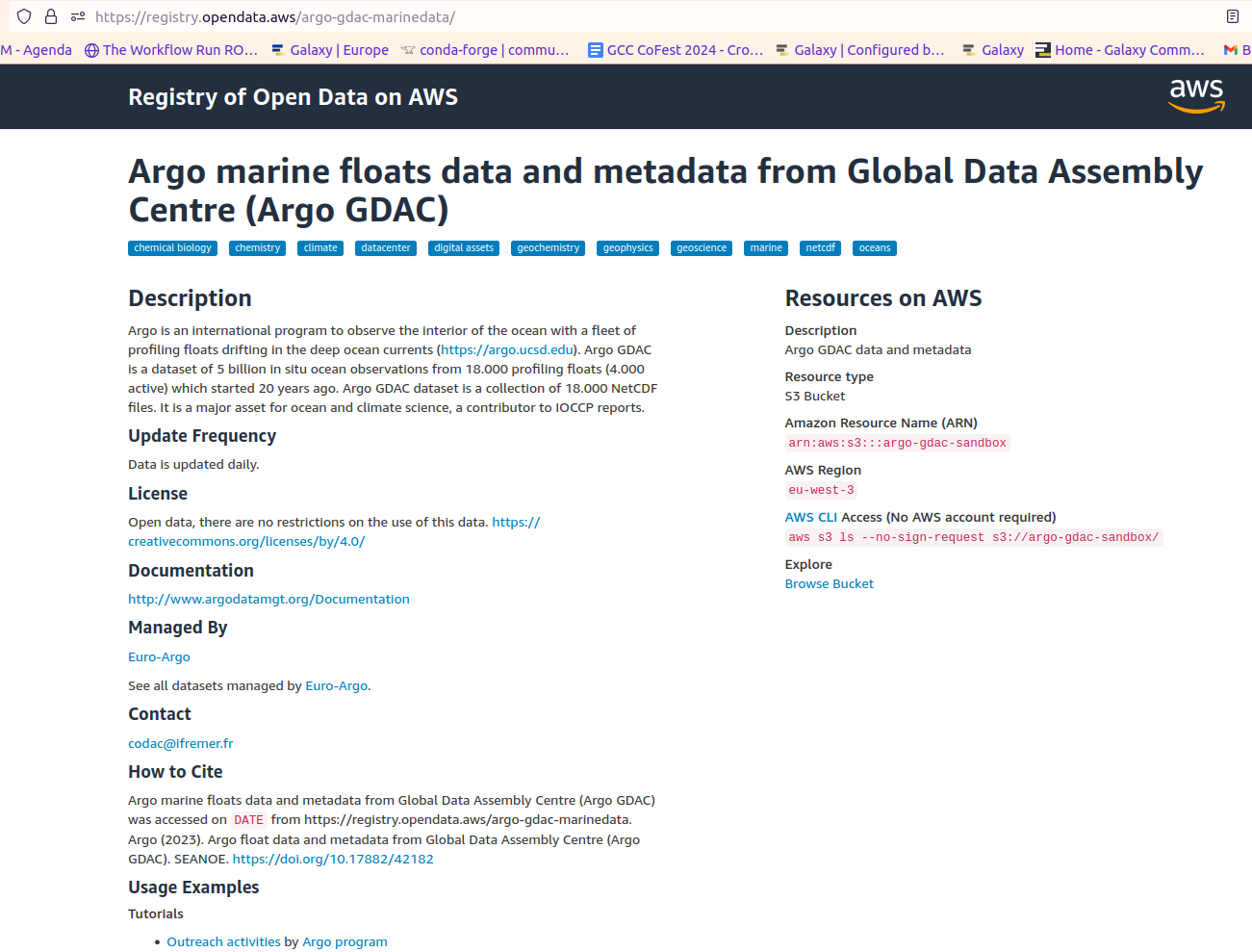
Task: Click the DATE placeholder in citation
Action: [x=248, y=820]
